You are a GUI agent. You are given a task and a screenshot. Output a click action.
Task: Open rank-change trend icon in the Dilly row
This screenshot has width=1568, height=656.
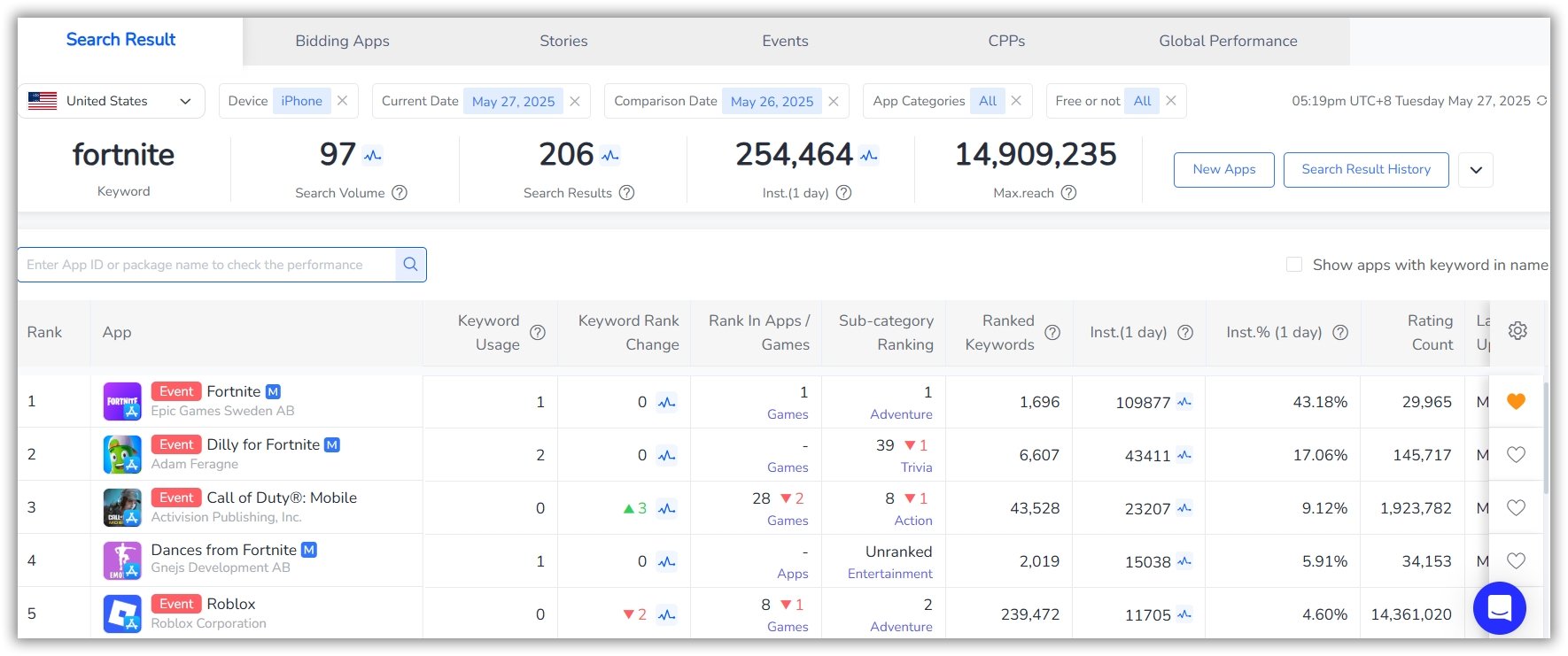point(667,455)
